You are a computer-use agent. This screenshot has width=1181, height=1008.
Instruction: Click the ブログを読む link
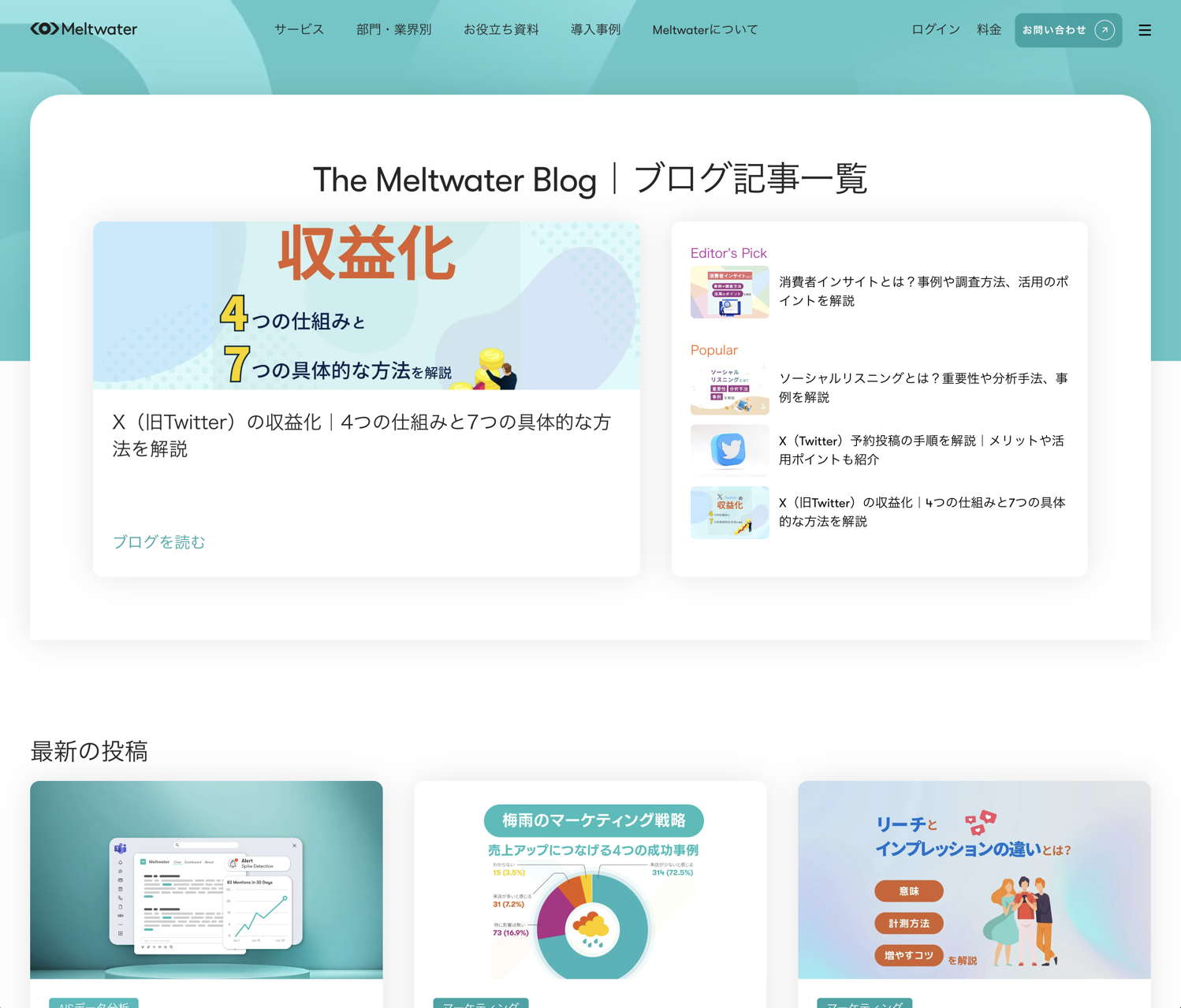pyautogui.click(x=158, y=542)
